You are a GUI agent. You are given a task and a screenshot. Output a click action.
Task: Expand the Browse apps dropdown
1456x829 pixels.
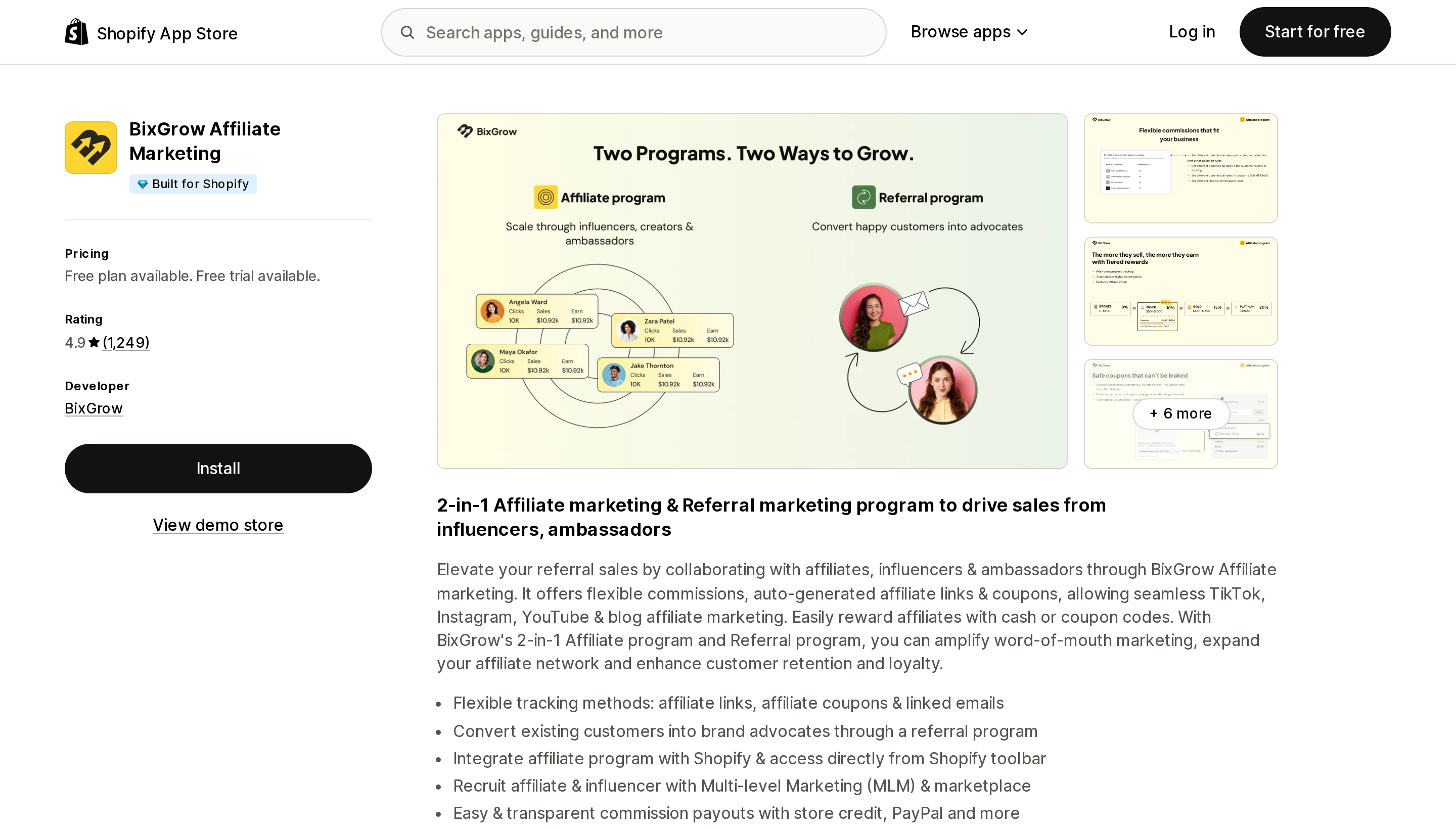click(x=969, y=32)
